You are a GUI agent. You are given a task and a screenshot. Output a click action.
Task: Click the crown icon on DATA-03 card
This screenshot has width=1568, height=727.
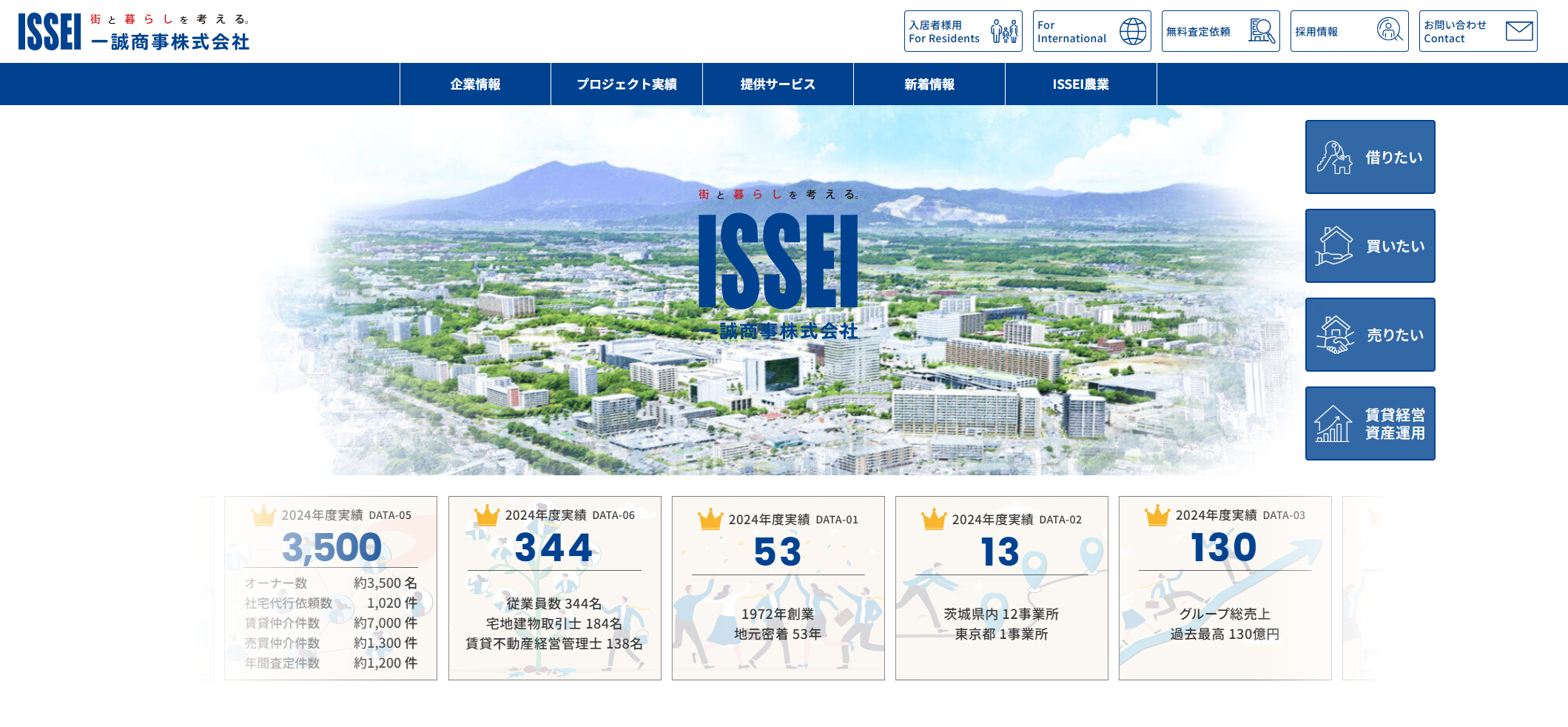coord(1157,515)
